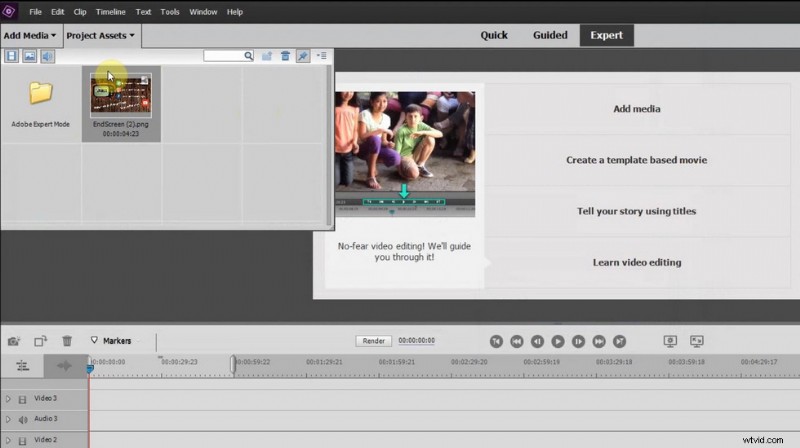Open the Tools menu

pyautogui.click(x=169, y=12)
